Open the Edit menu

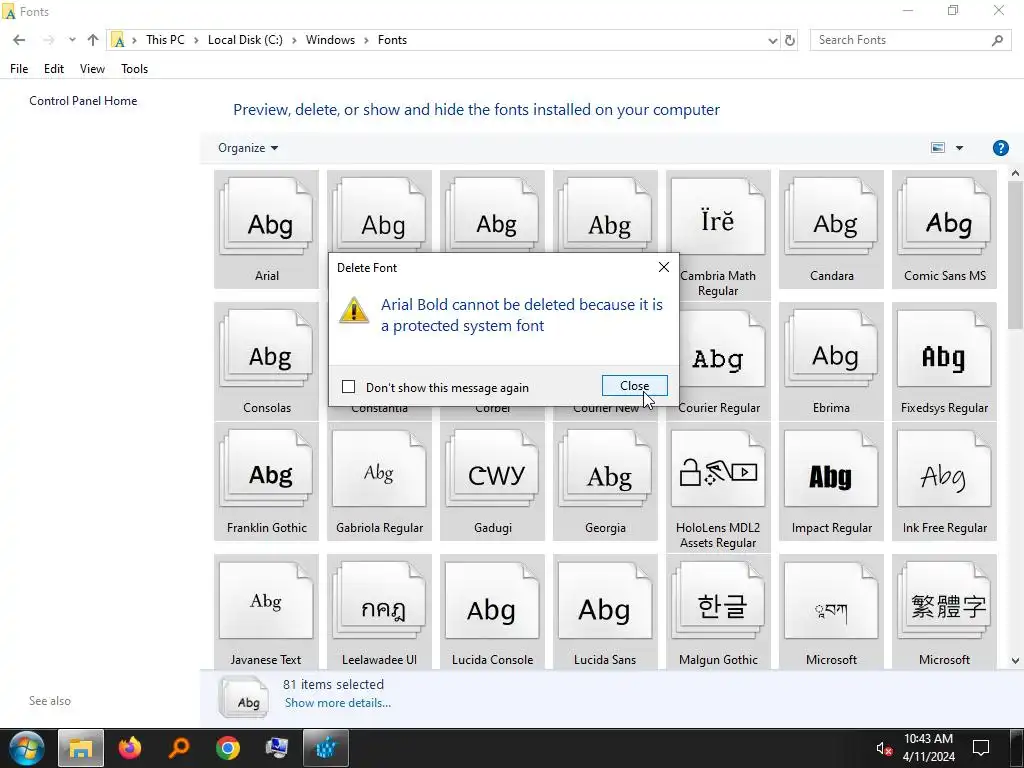54,69
